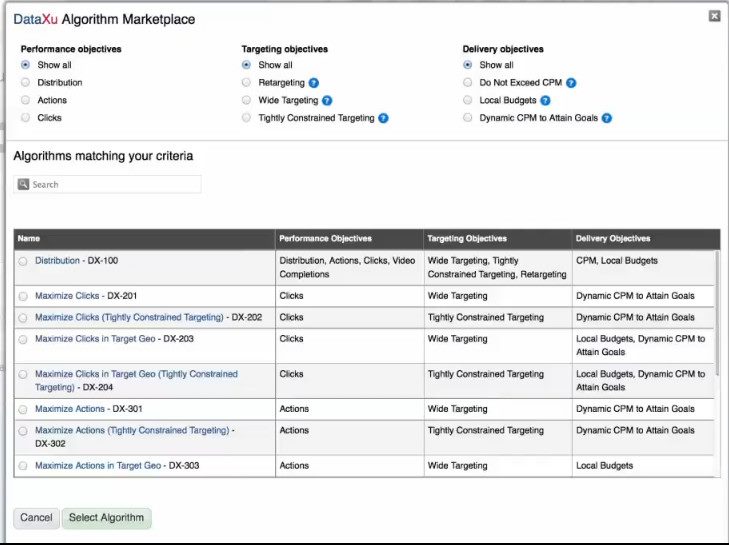Open Maximize Clicks in Target Geo DX-203 link

pyautogui.click(x=95, y=339)
